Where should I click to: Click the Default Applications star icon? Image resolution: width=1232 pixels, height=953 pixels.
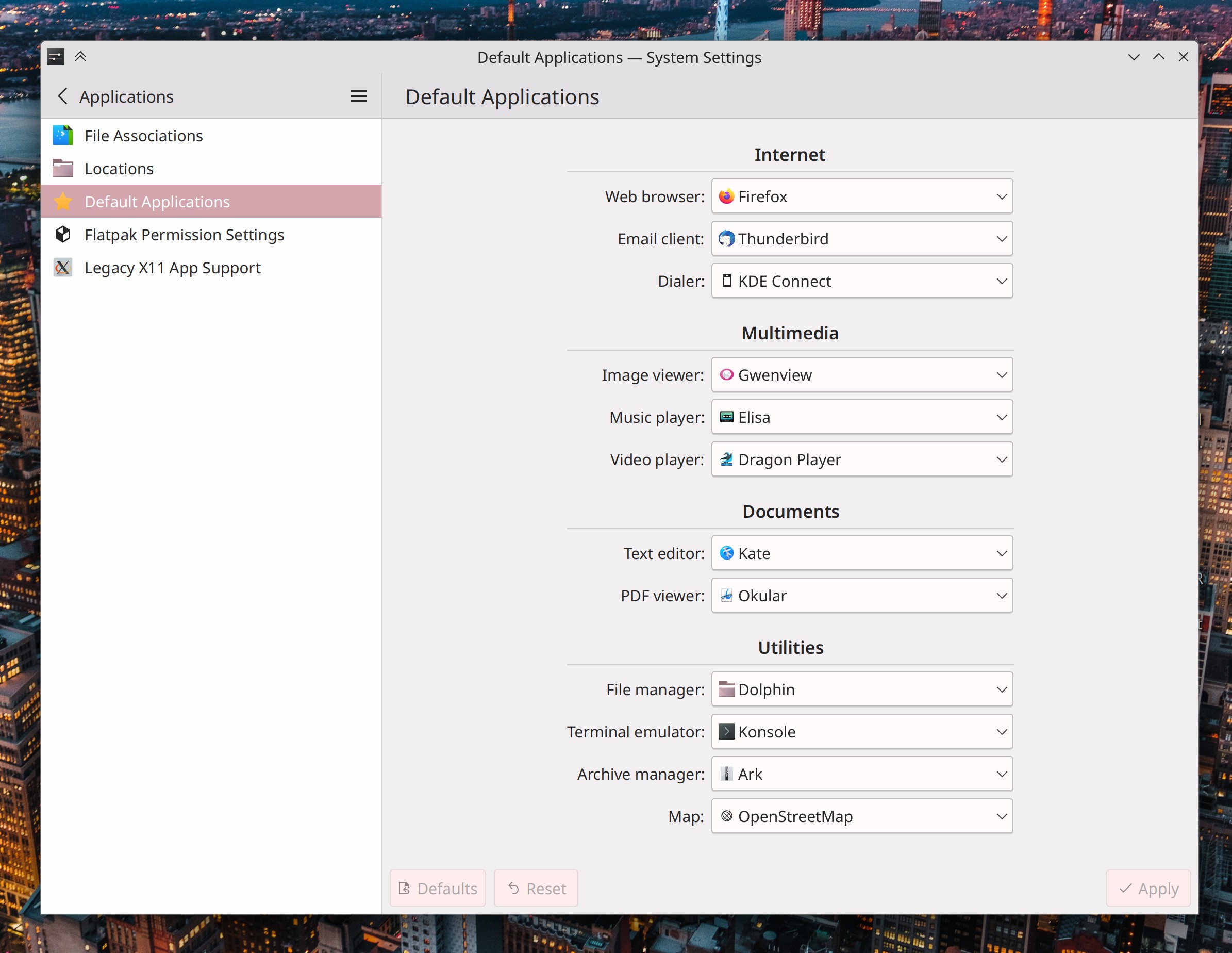click(62, 202)
